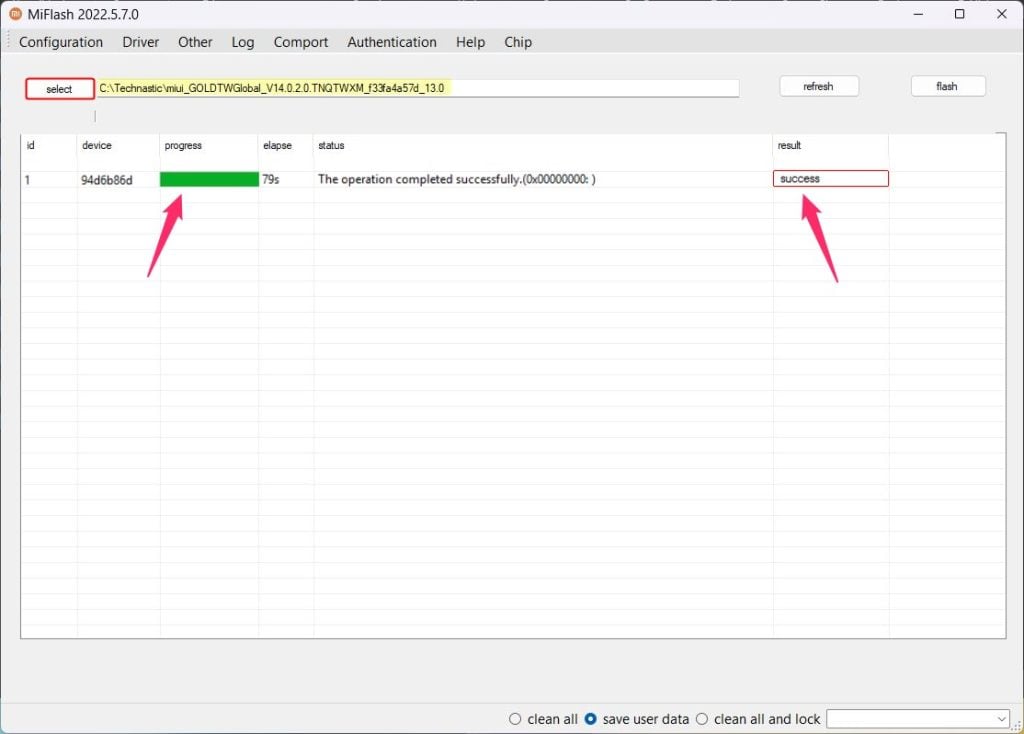Select the clean all radio button

[x=515, y=719]
